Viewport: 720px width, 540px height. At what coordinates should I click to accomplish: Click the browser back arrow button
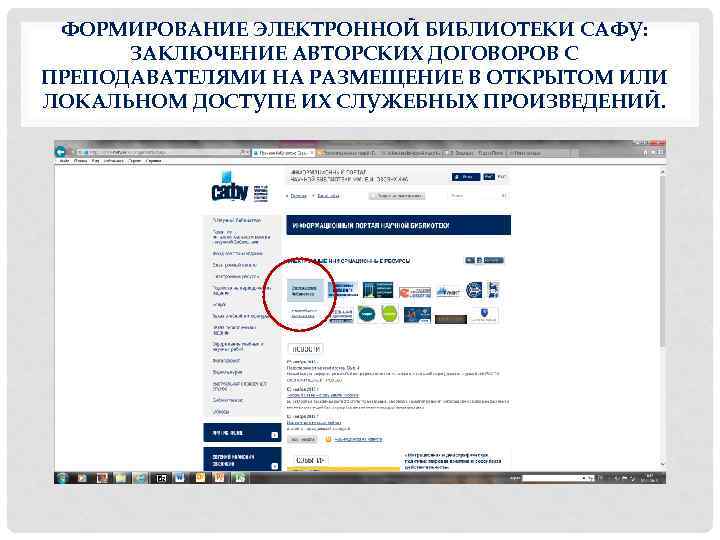pyautogui.click(x=60, y=152)
